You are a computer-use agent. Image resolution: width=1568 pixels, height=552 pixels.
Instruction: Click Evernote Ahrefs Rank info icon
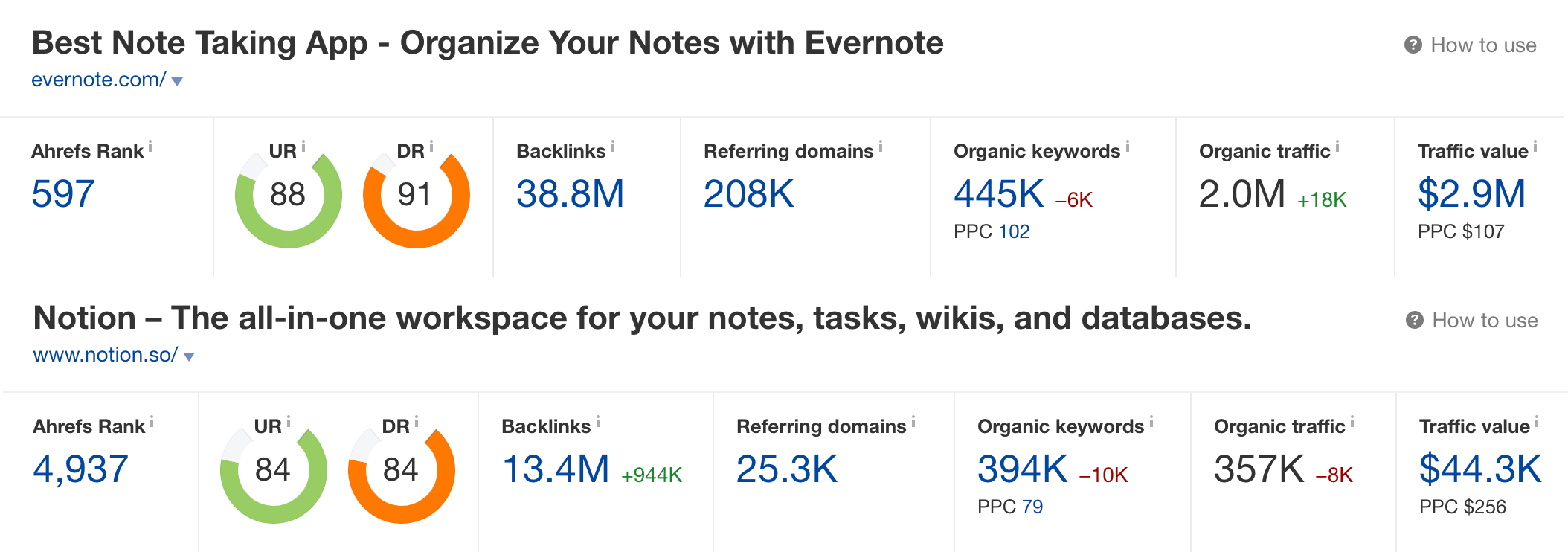pos(150,147)
